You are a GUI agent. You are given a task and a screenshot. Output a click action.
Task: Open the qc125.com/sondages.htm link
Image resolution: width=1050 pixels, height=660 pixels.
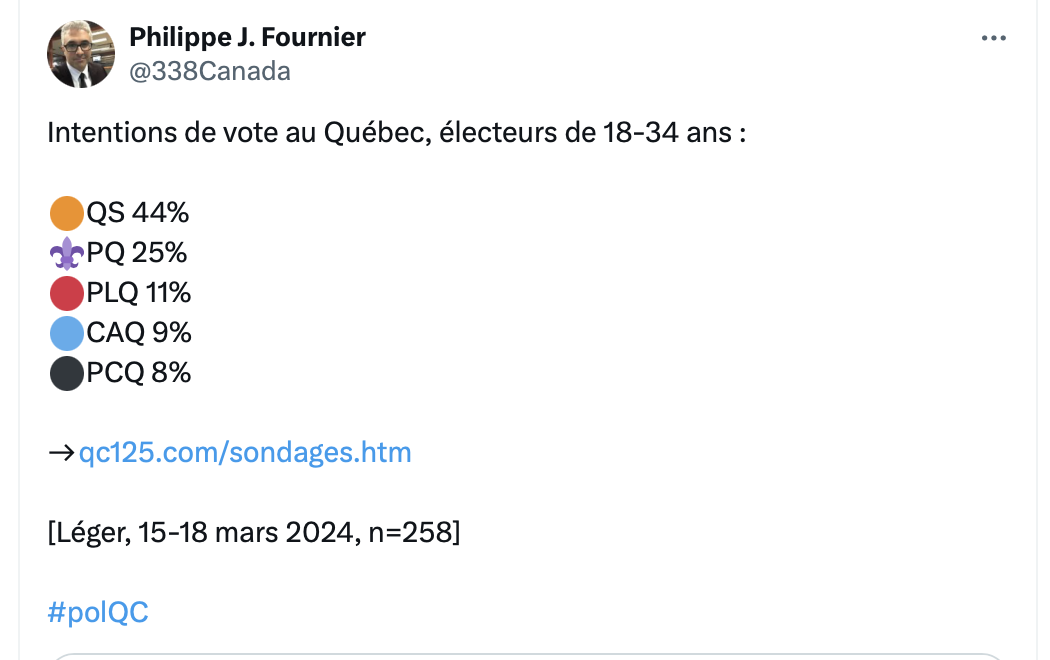tap(245, 452)
